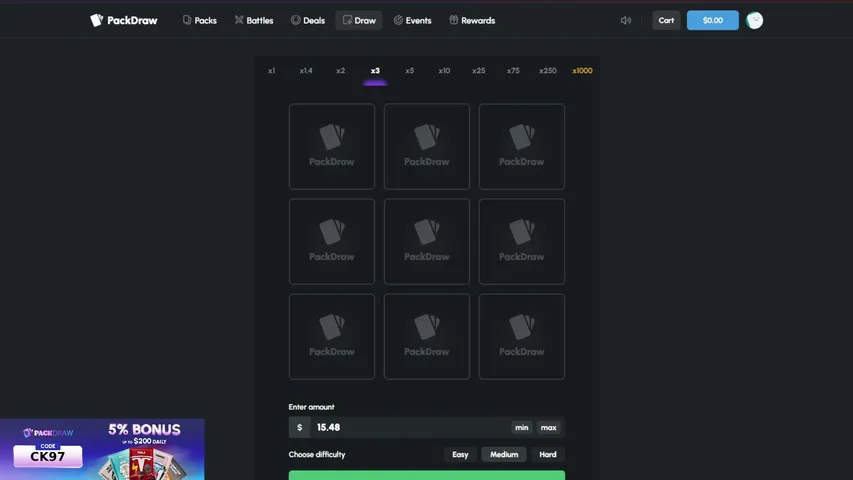The image size is (853, 480).
Task: Flip the center PackDraw card
Action: (x=426, y=241)
